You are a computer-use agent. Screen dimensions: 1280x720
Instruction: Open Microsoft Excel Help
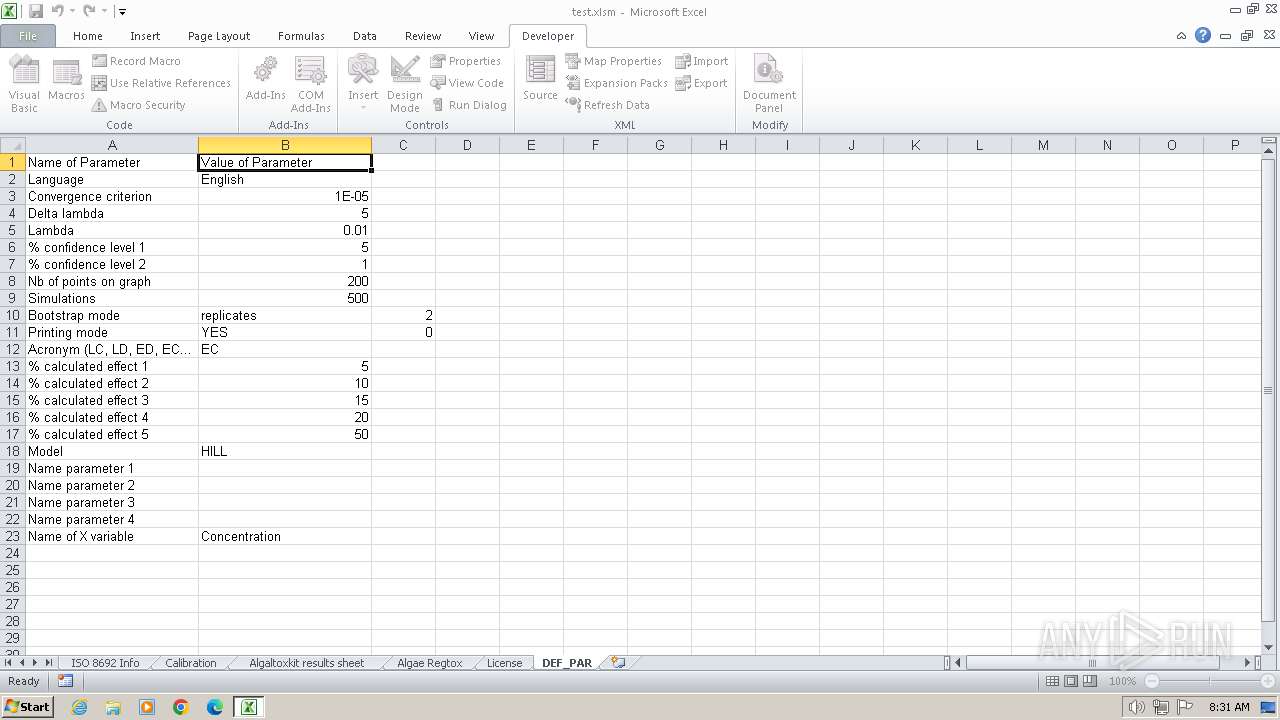[x=1203, y=36]
